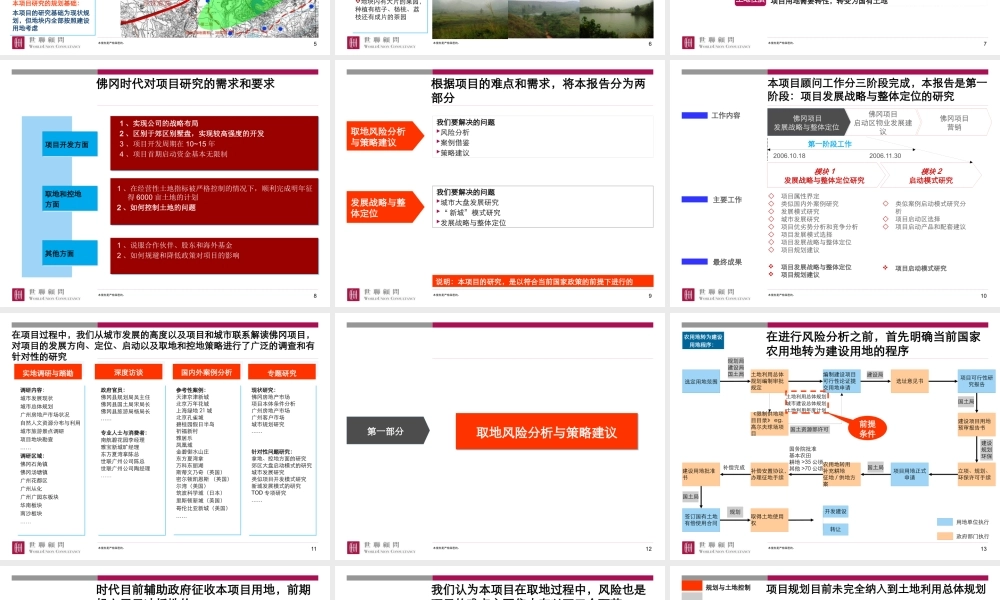Click the orange 取地风险分析与策略建议 arrow on slide 9

(x=385, y=136)
